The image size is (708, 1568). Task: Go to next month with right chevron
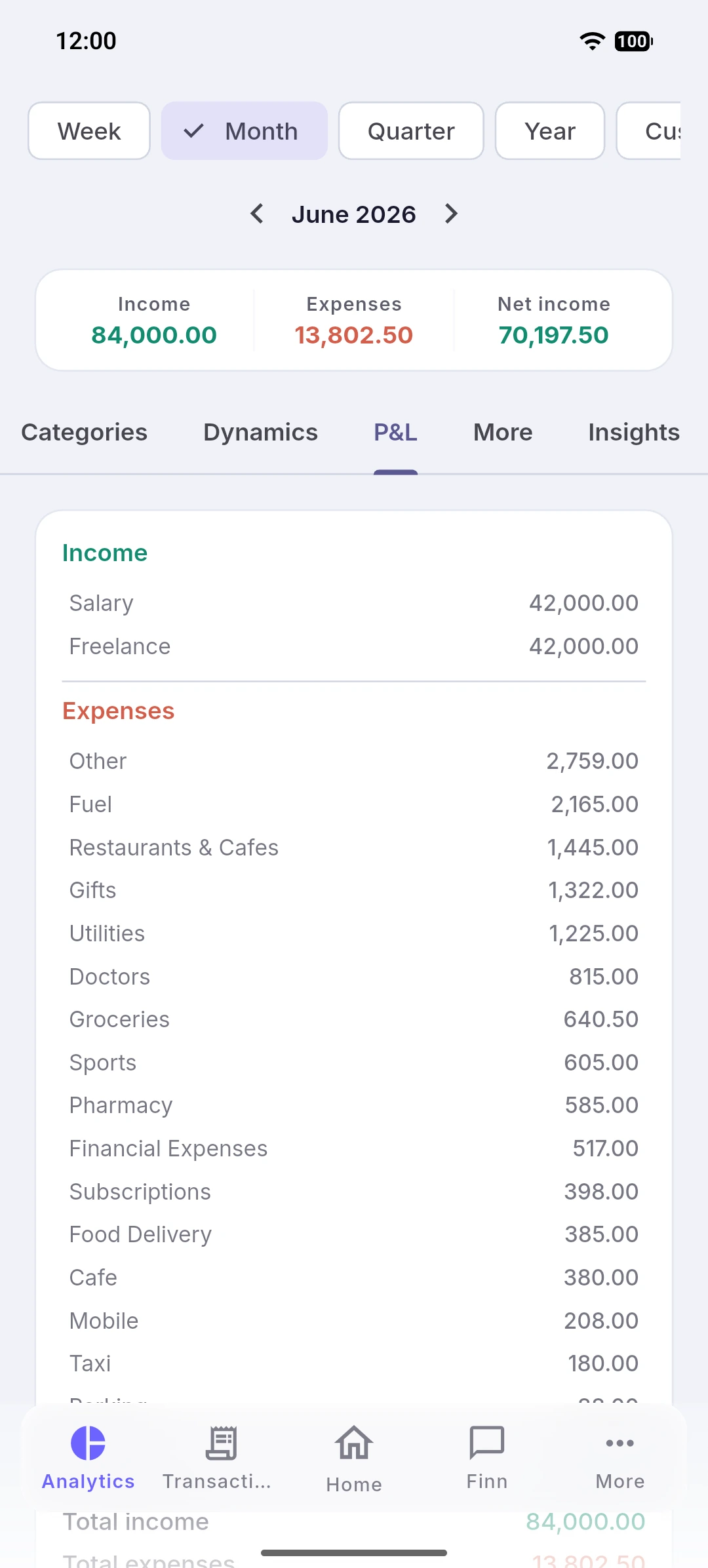[451, 214]
